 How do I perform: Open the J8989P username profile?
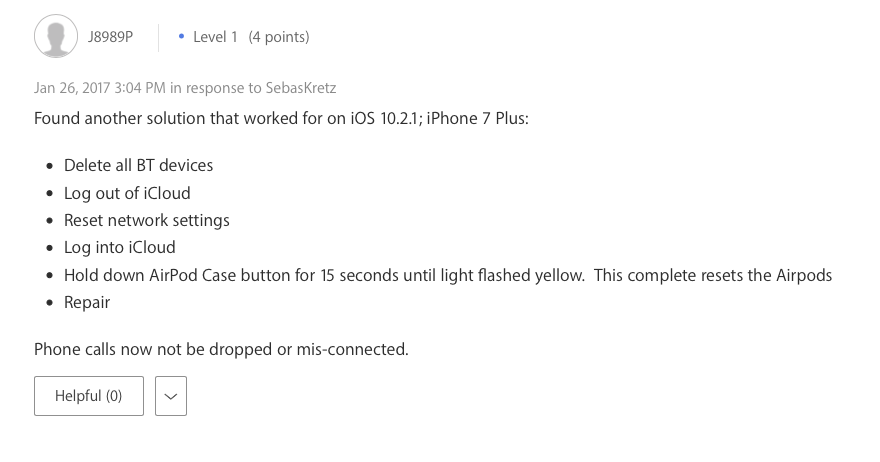109,37
